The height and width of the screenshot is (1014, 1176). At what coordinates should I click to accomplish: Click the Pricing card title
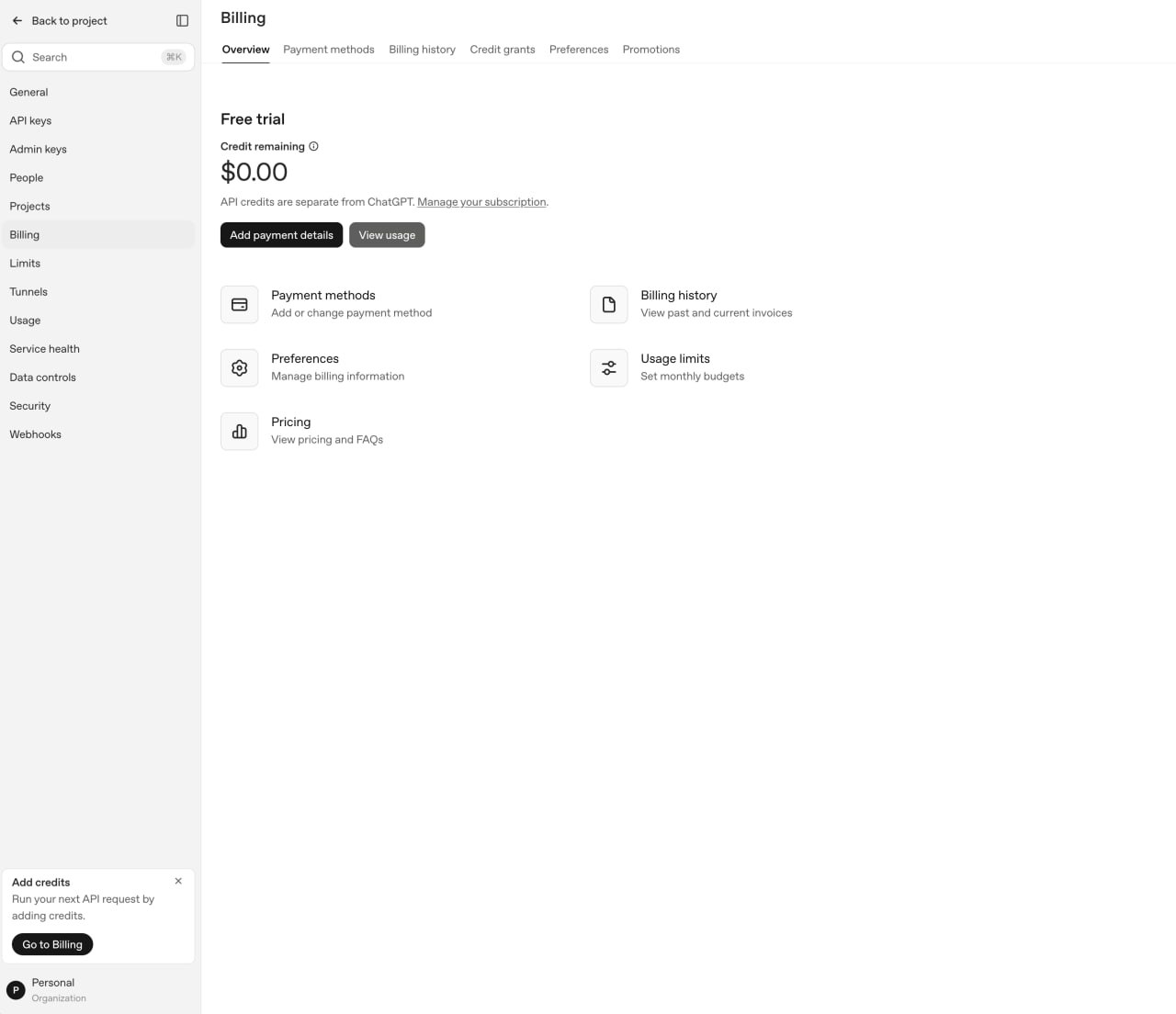[x=290, y=422]
